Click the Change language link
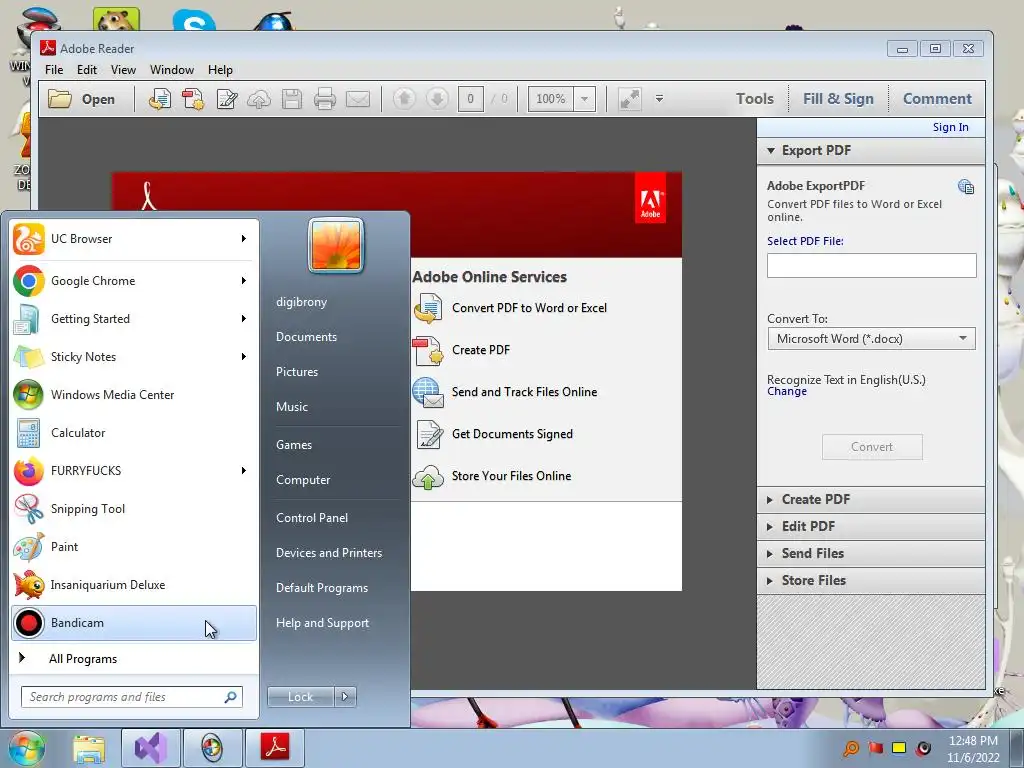The width and height of the screenshot is (1024, 768). point(787,392)
